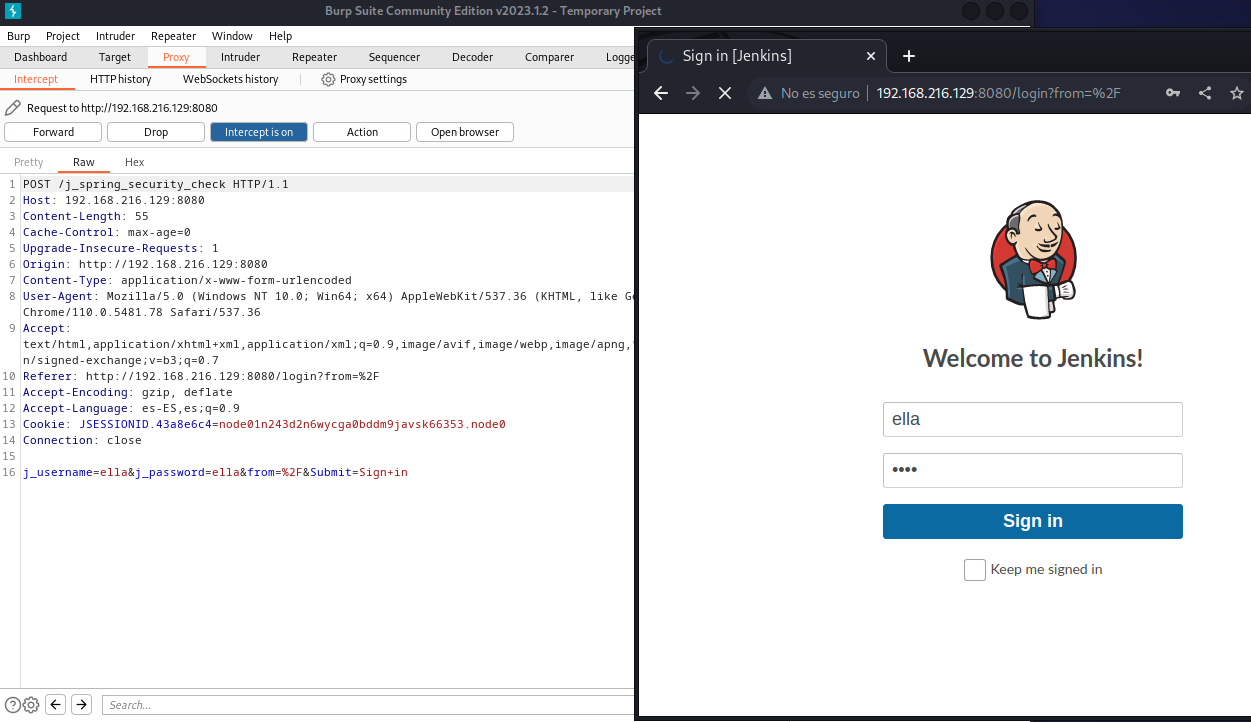Viewport: 1251px width, 722px height.
Task: Click the help question mark icon at bottom
Action: pos(13,704)
